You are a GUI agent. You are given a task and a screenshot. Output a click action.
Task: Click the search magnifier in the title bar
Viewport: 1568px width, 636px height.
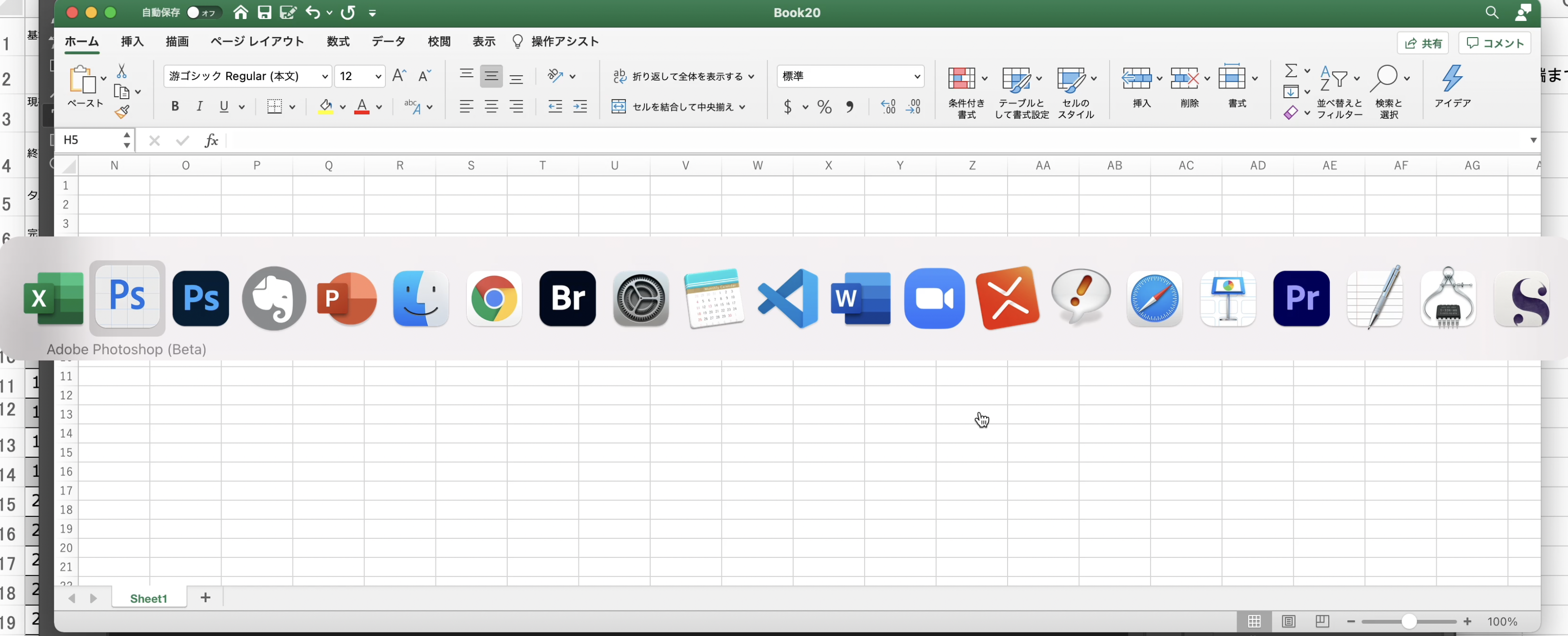tap(1491, 12)
